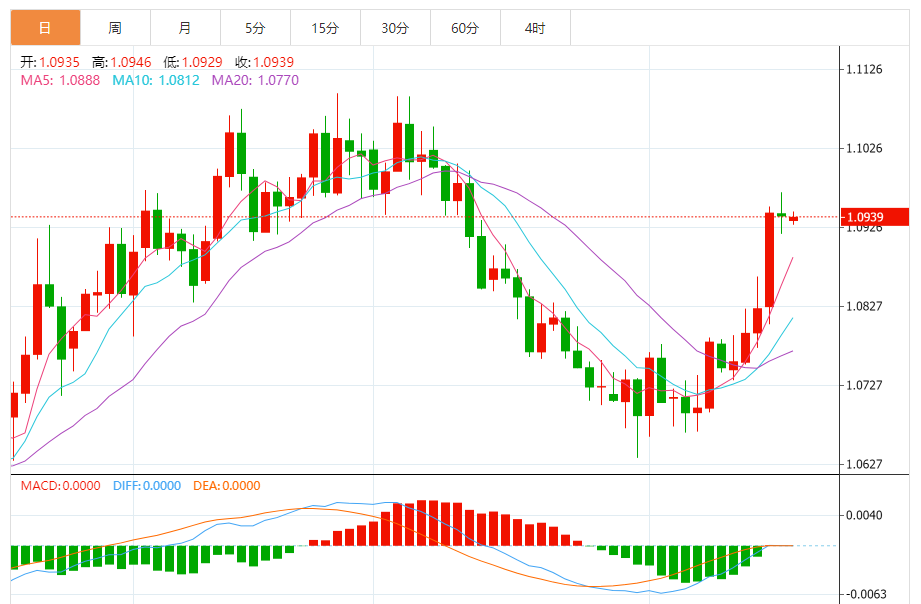Open the 60分 chart tab
Image resolution: width=921 pixels, height=604 pixels.
pyautogui.click(x=465, y=28)
